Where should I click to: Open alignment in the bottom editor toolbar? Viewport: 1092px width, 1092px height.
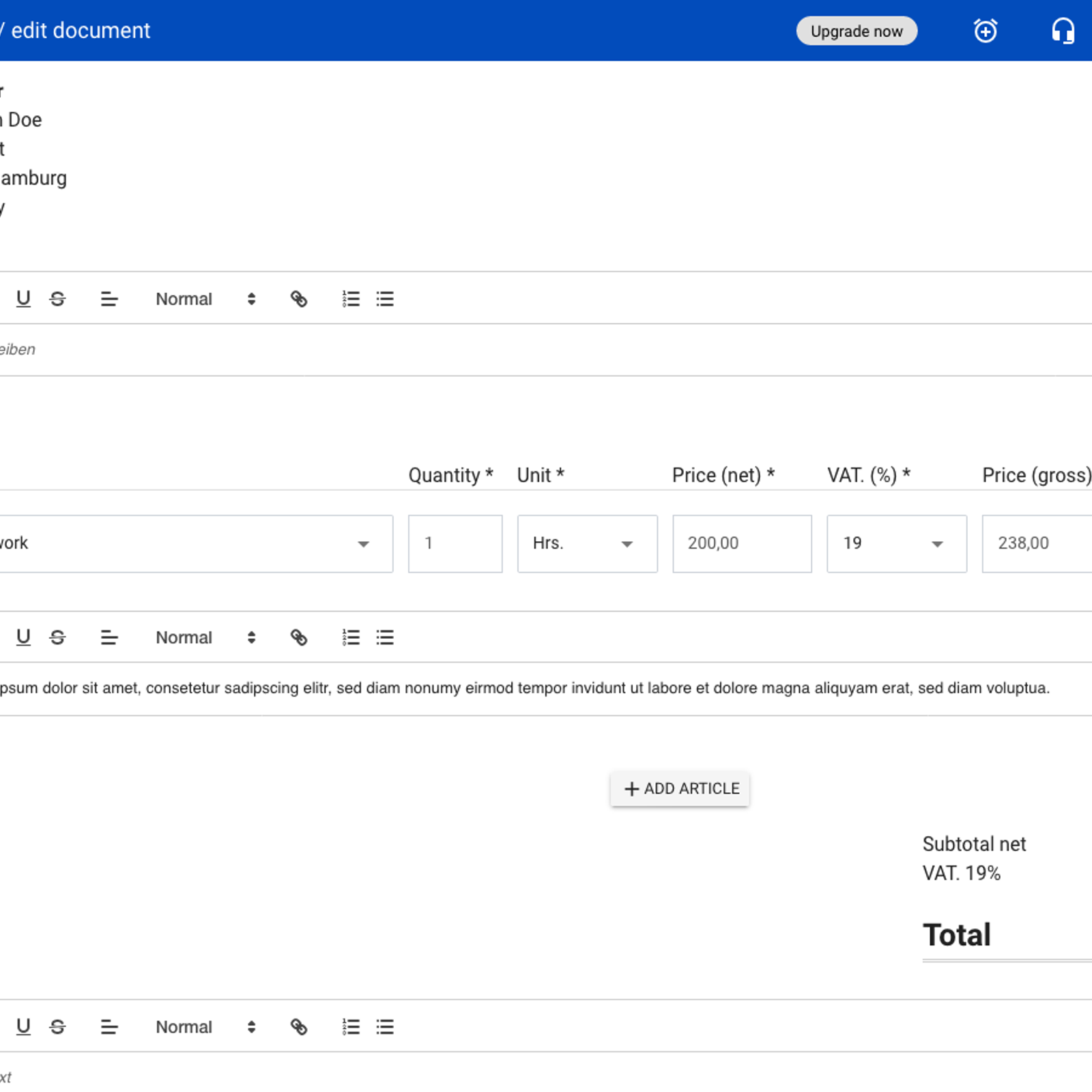coord(109,1027)
